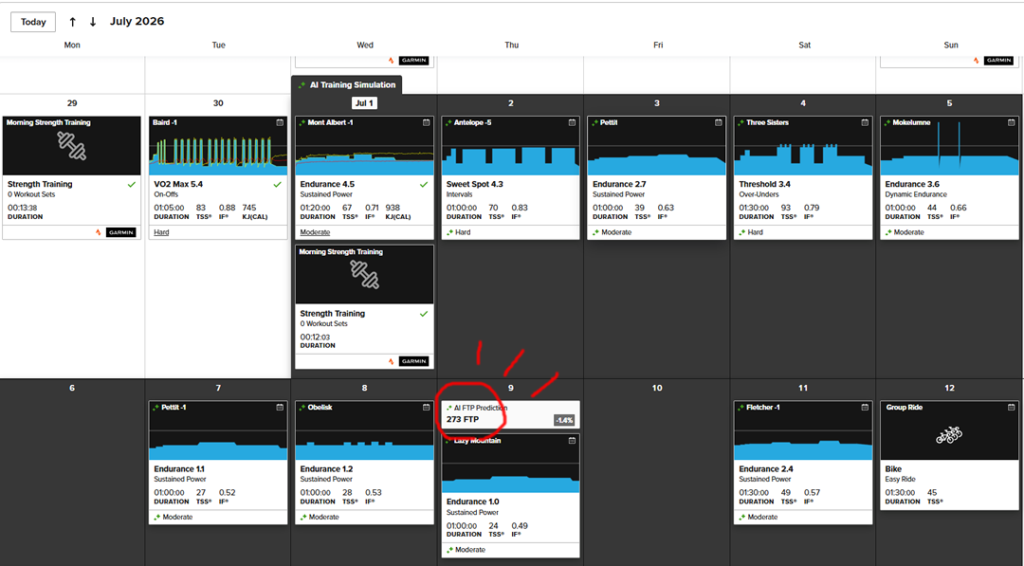Click Moderate label under Endurance 2.4

coord(762,517)
